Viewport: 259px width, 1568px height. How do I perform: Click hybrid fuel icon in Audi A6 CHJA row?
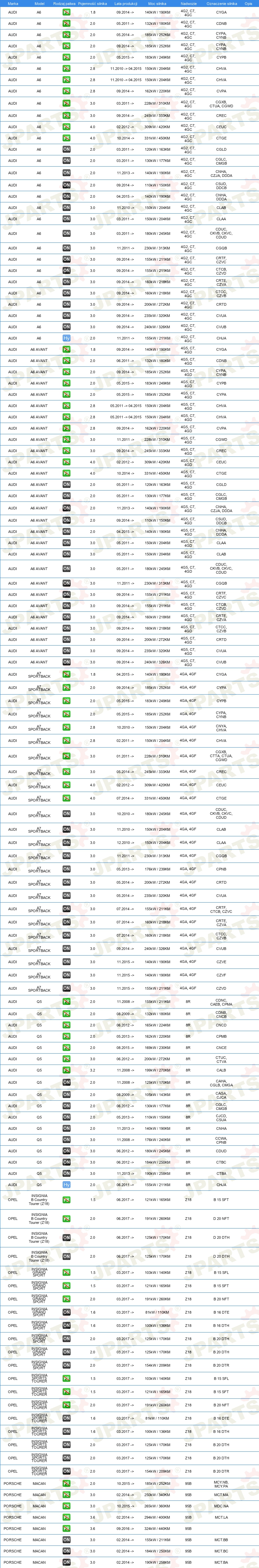(66, 338)
